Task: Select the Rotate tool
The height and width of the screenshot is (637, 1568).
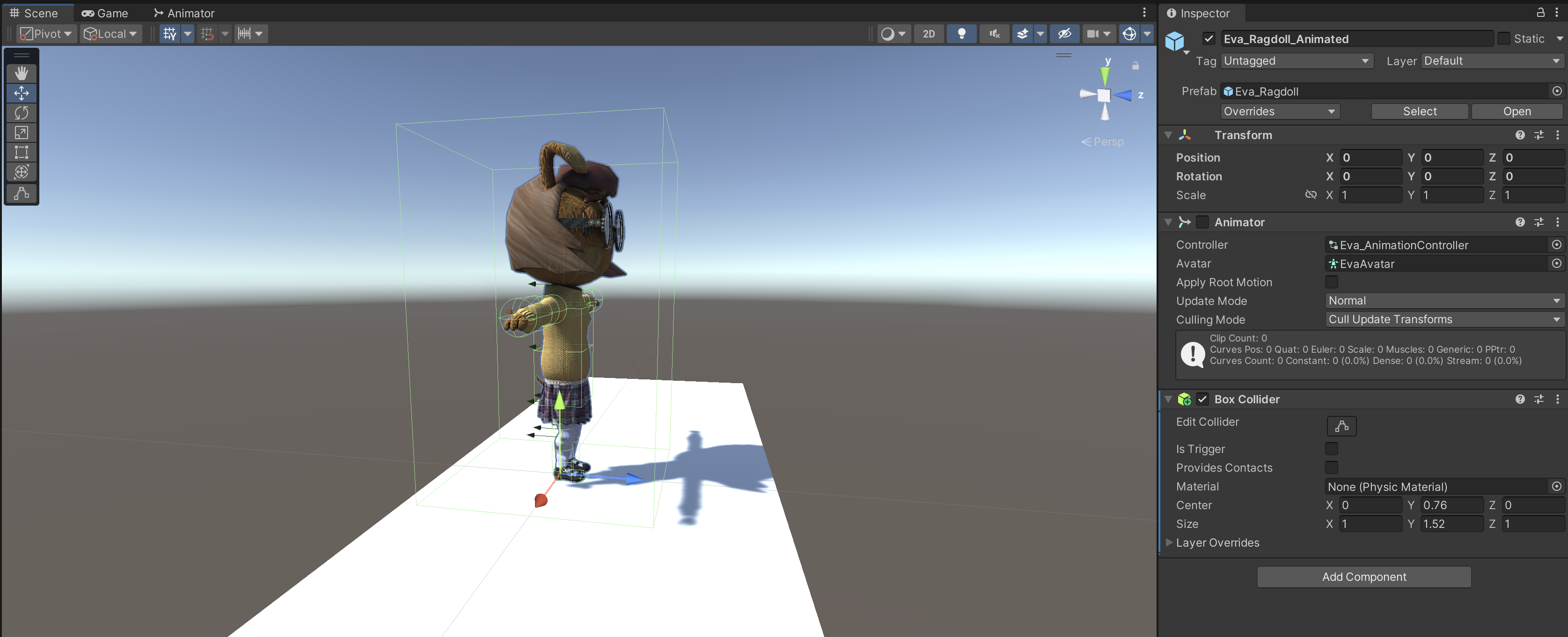Action: pyautogui.click(x=22, y=113)
